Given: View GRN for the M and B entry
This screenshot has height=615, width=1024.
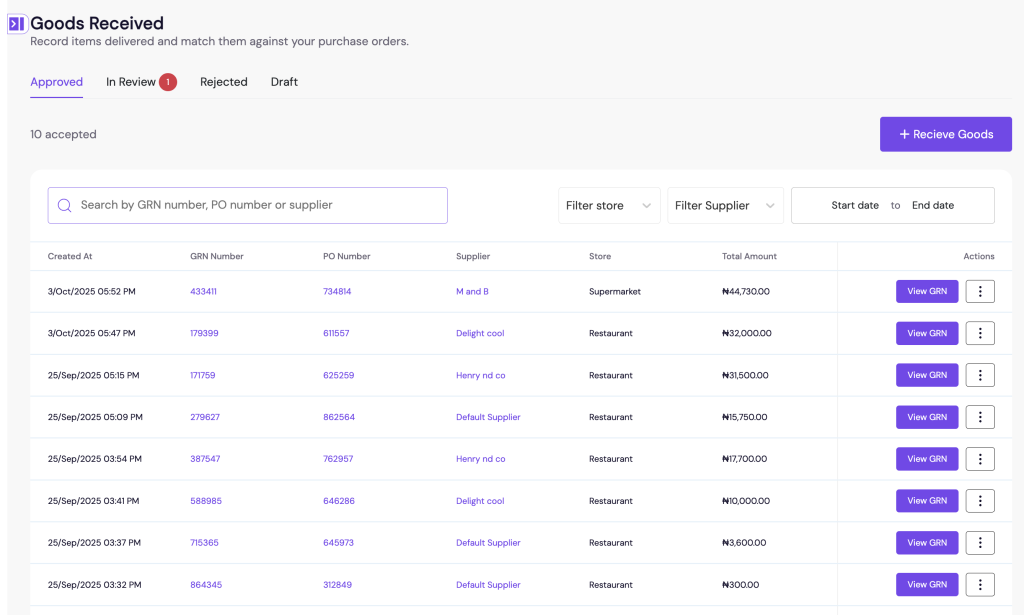Looking at the screenshot, I should tap(926, 291).
